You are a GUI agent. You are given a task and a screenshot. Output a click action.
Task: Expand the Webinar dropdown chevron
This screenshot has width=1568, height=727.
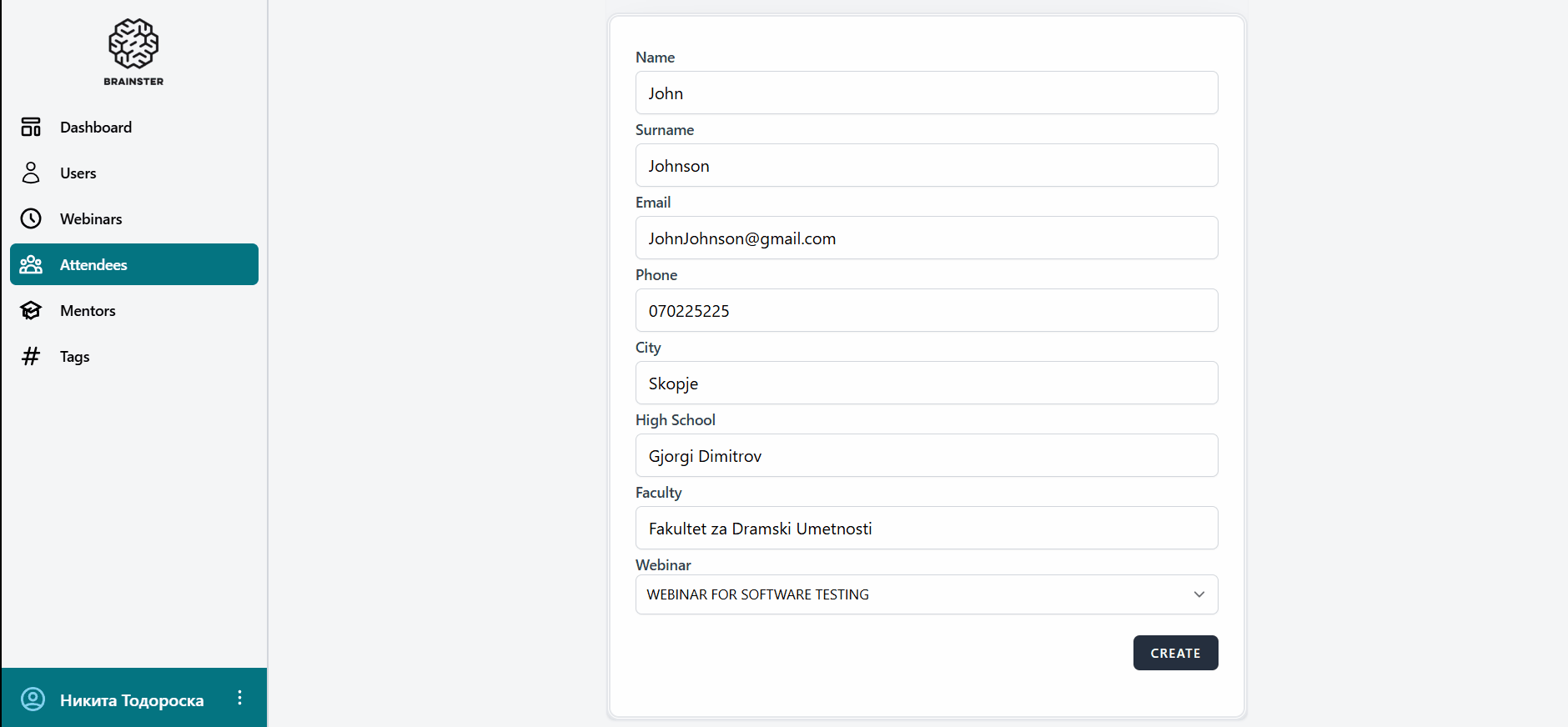pos(1199,594)
